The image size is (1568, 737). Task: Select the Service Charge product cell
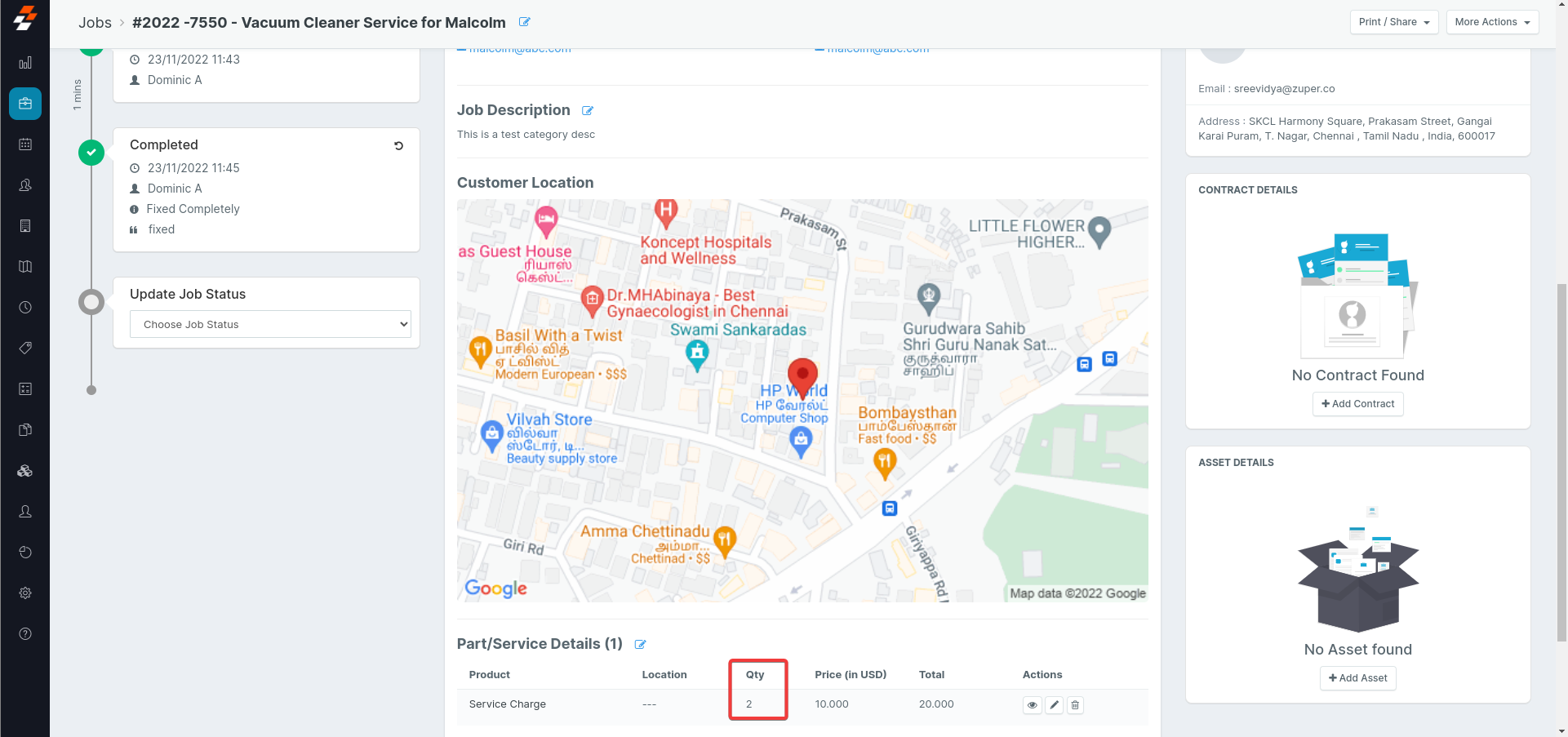pyautogui.click(x=508, y=704)
